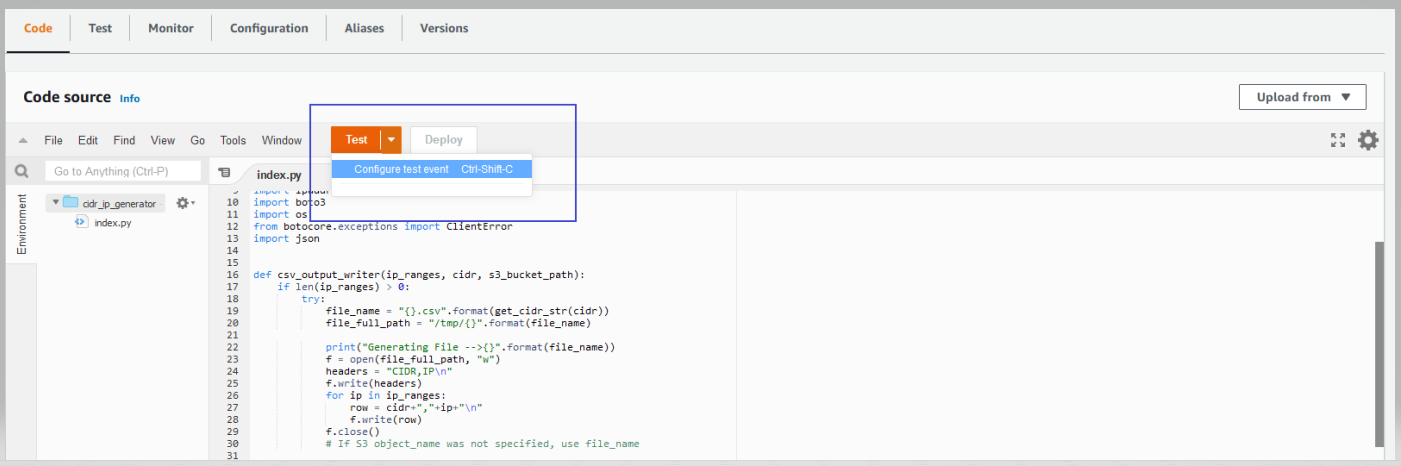This screenshot has height=466, width=1401.
Task: Open the Test tab
Action: pyautogui.click(x=100, y=28)
